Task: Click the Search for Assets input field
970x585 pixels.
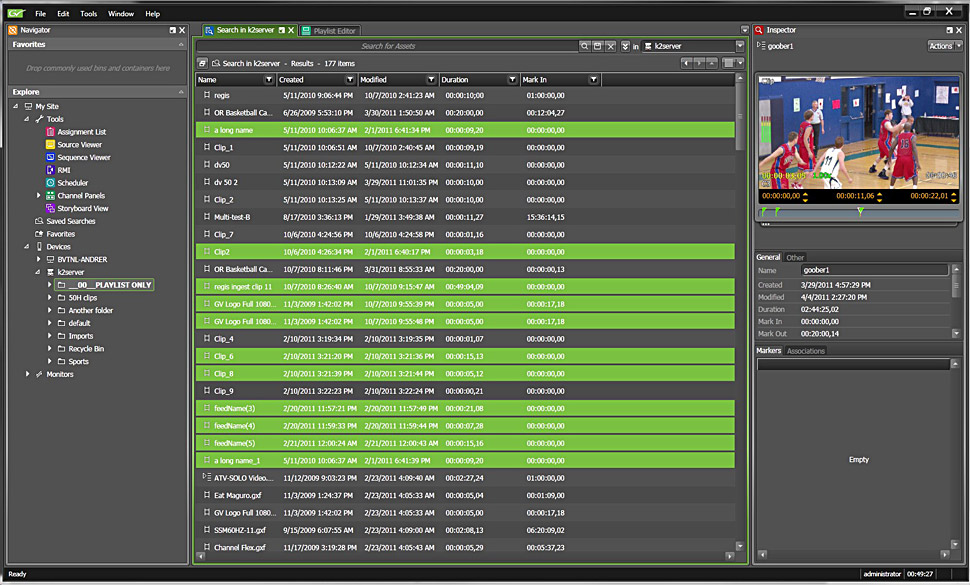Action: coord(388,46)
